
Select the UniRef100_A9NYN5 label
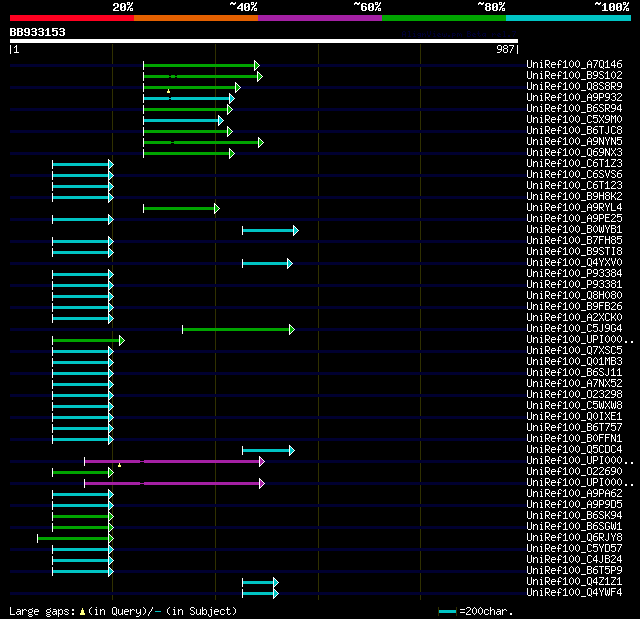tap(574, 142)
